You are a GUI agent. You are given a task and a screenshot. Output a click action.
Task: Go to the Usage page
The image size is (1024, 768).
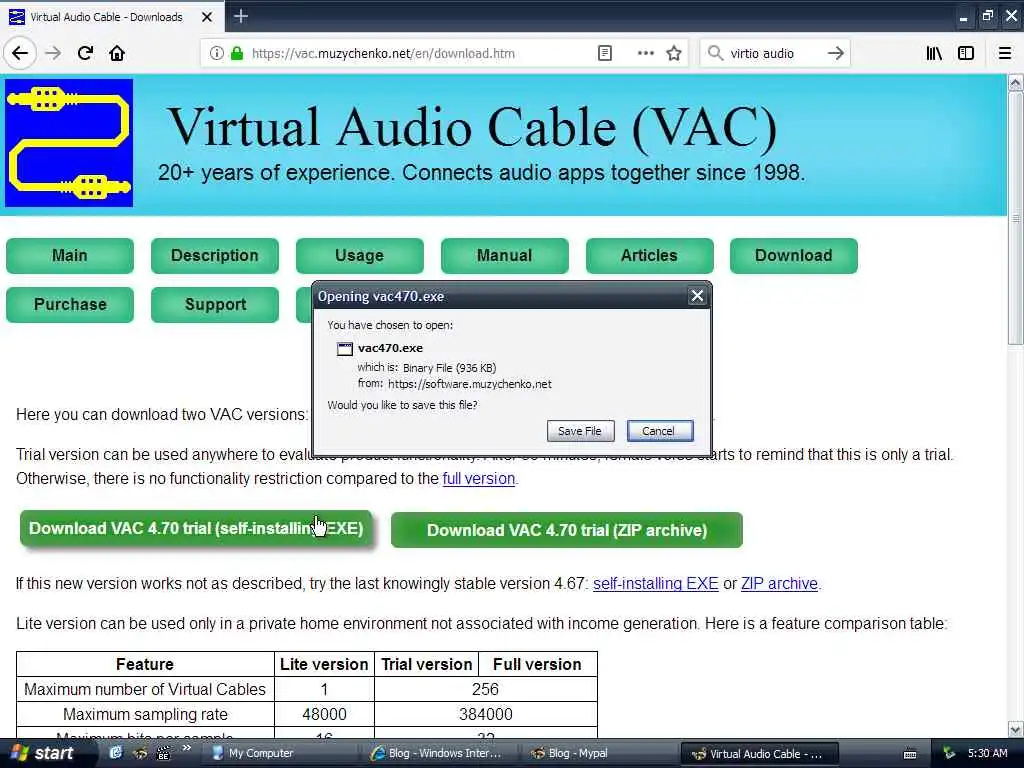pyautogui.click(x=360, y=255)
